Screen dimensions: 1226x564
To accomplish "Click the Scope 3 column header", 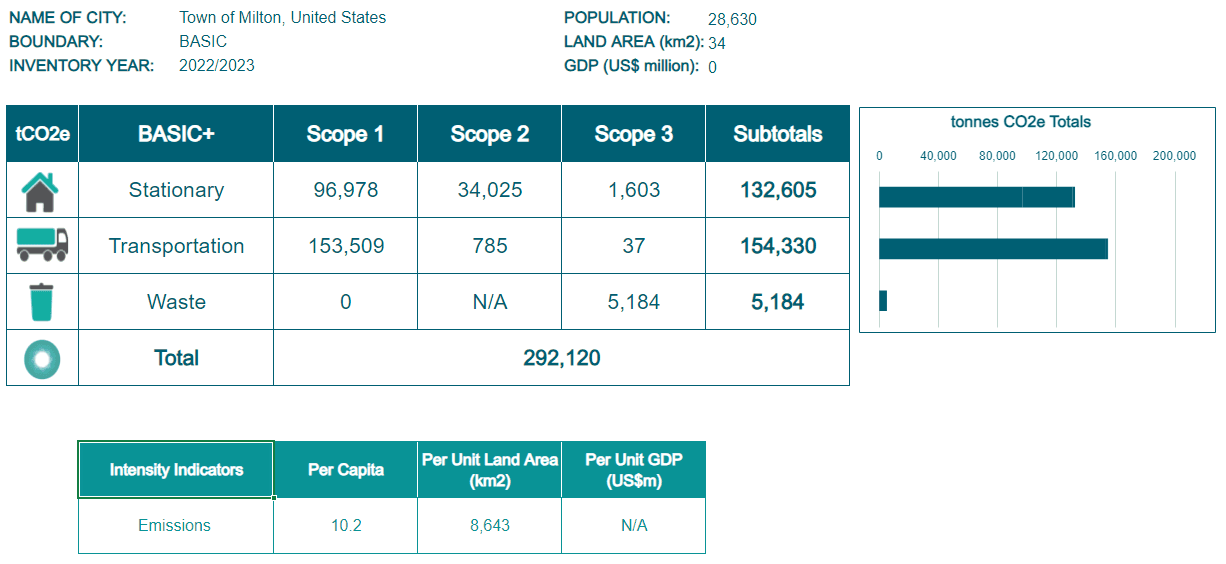I will tap(633, 134).
